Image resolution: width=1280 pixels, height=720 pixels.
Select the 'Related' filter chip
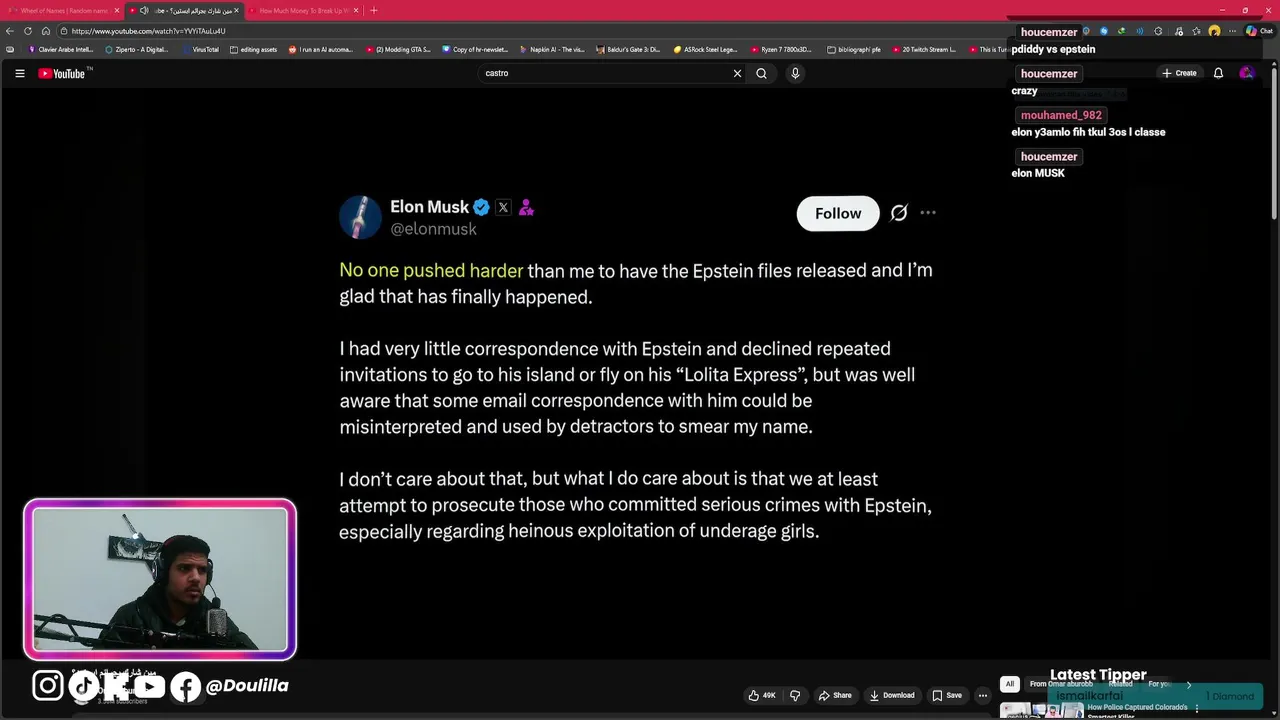[x=1120, y=684]
